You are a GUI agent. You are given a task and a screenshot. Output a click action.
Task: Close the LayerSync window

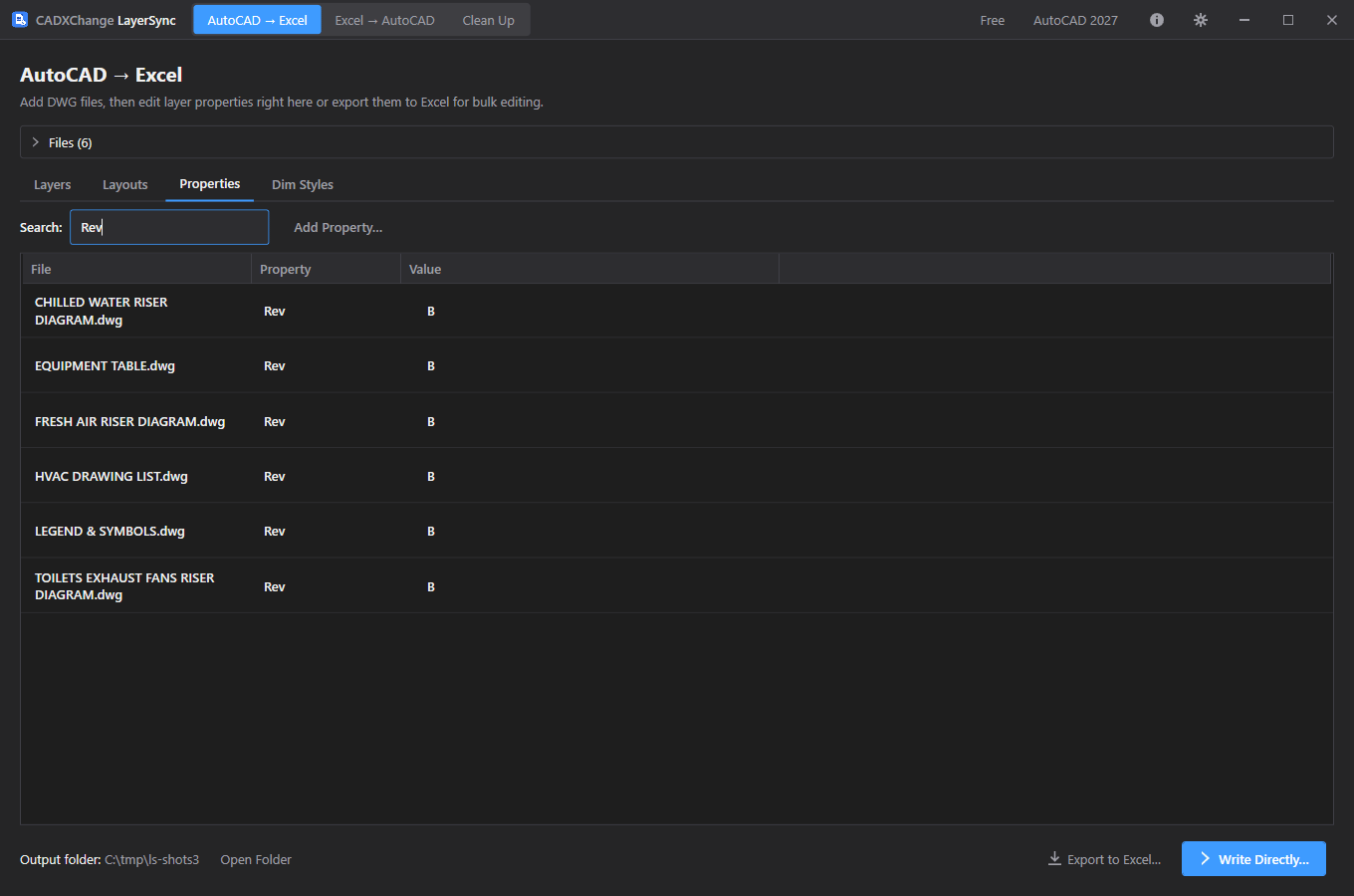tap(1332, 20)
